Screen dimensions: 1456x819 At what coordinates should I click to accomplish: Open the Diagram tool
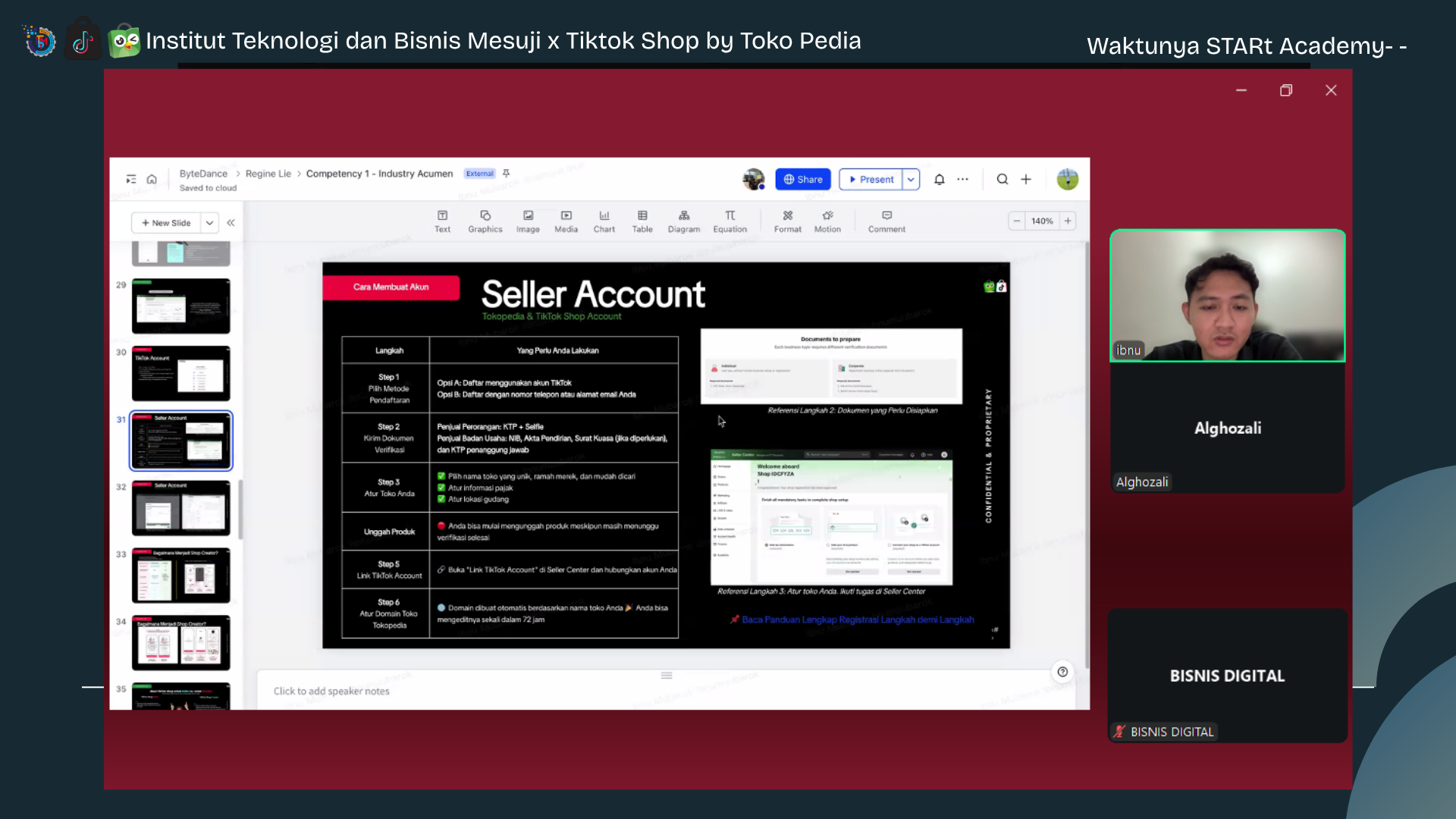click(684, 221)
